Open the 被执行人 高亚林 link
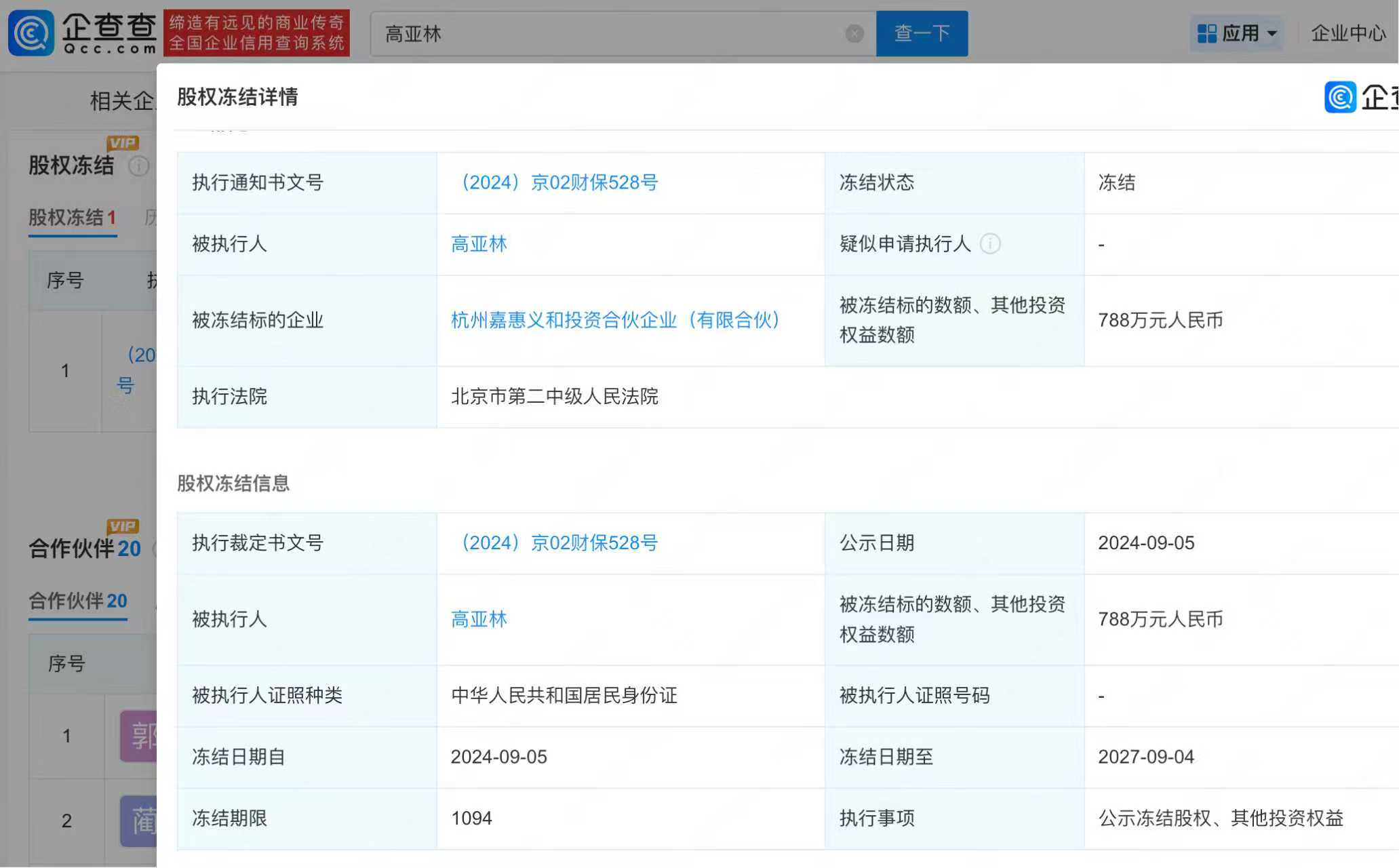 click(479, 244)
